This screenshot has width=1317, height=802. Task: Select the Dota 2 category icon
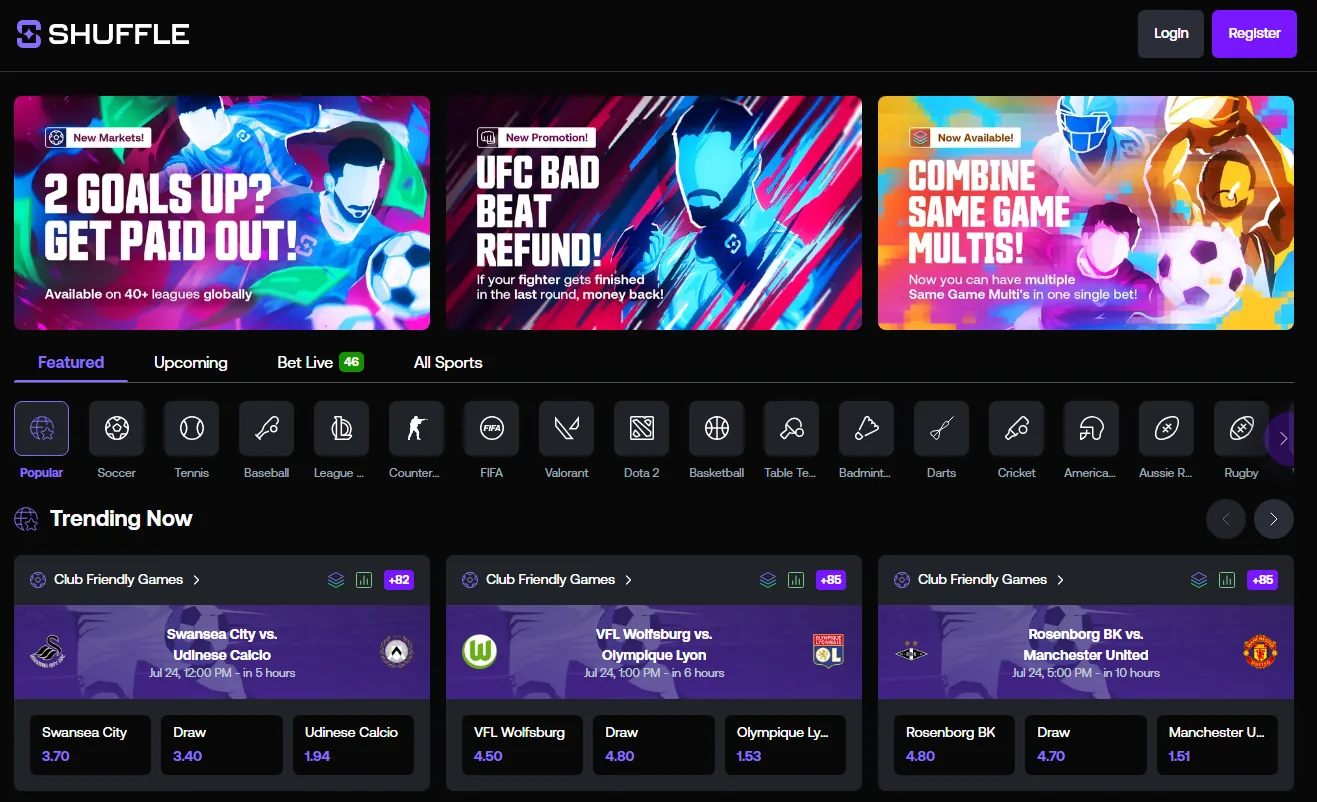pyautogui.click(x=642, y=429)
